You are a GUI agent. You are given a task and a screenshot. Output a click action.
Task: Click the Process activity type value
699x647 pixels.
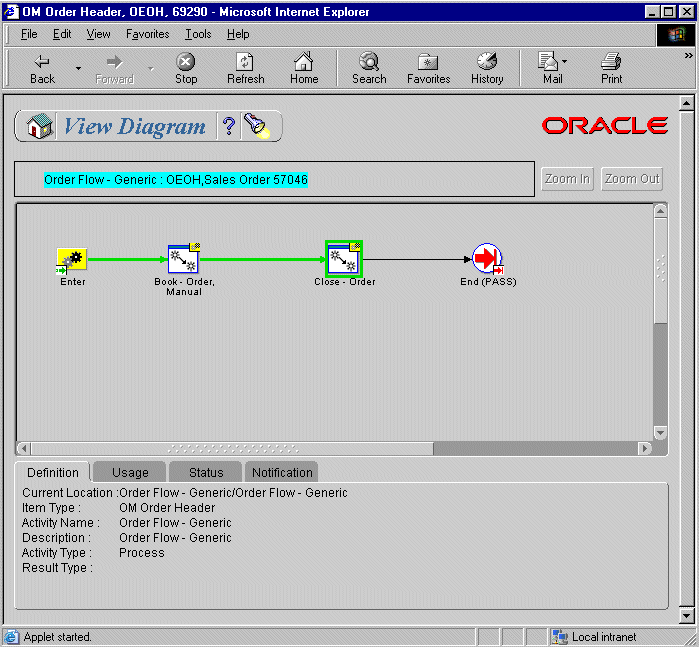click(141, 553)
